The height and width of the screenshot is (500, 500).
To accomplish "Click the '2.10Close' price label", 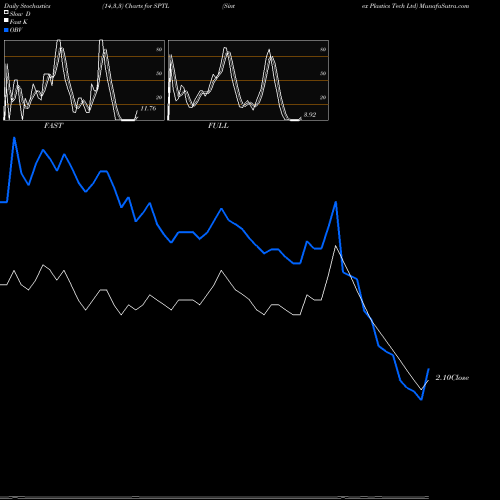I will pos(452,378).
